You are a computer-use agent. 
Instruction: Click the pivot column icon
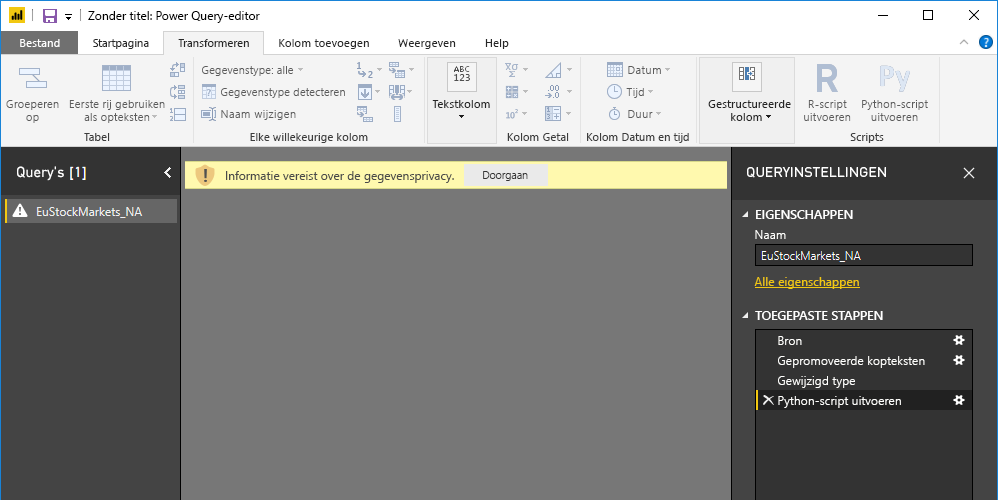(x=365, y=114)
